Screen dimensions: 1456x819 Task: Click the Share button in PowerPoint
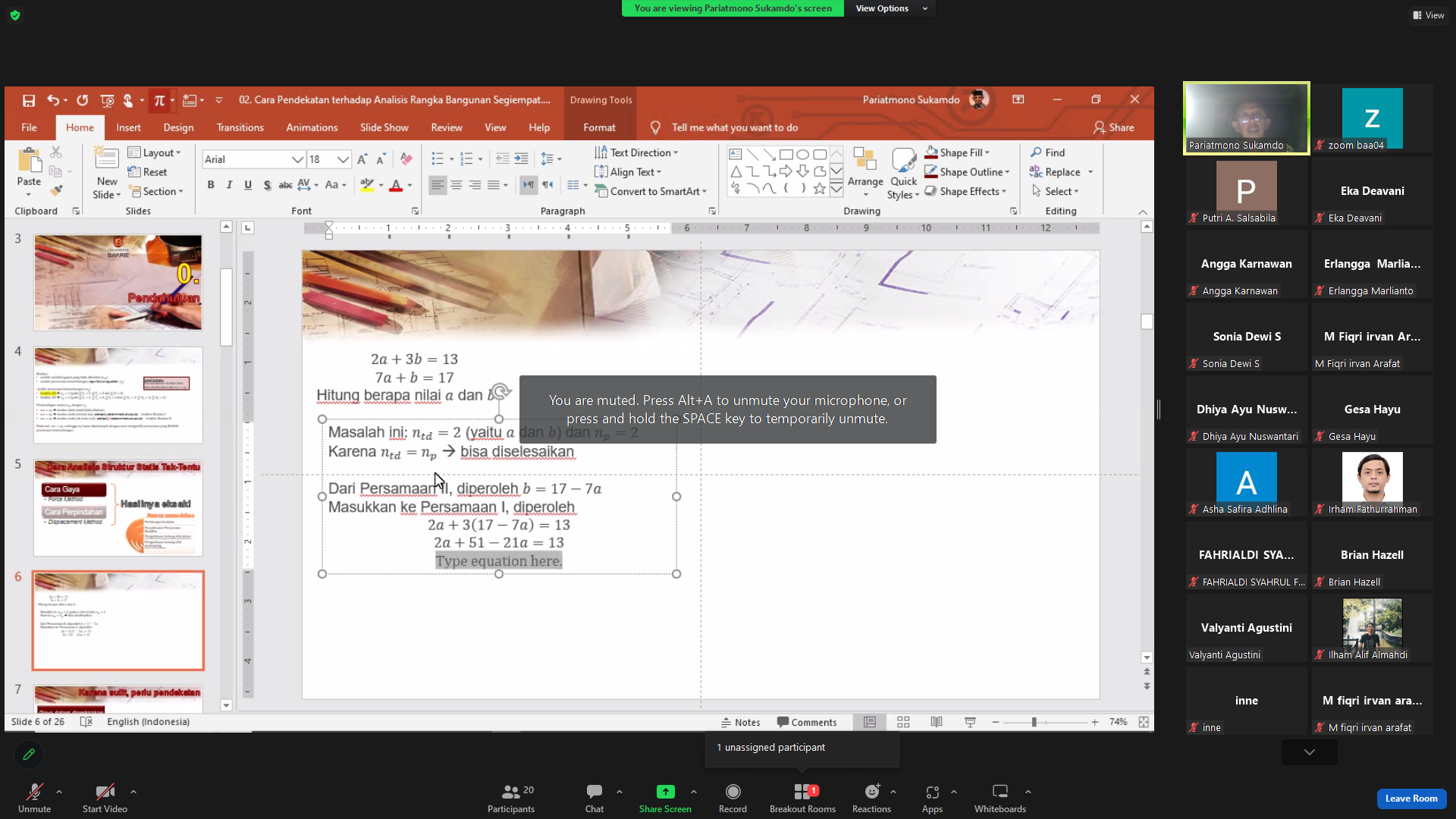click(1113, 127)
